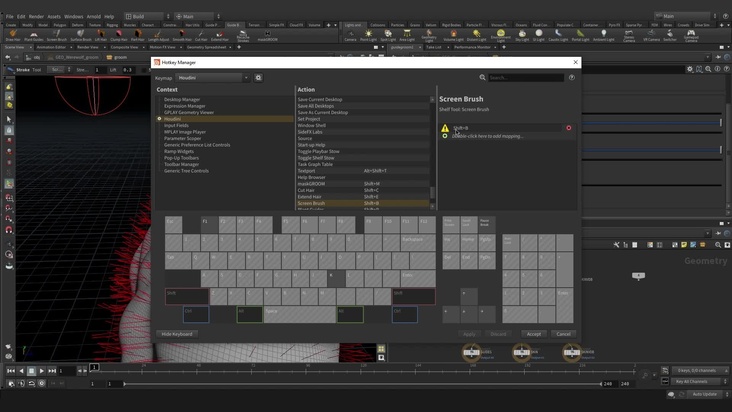The image size is (732, 412).
Task: Add a Distant Light from shelf
Action: coord(476,35)
